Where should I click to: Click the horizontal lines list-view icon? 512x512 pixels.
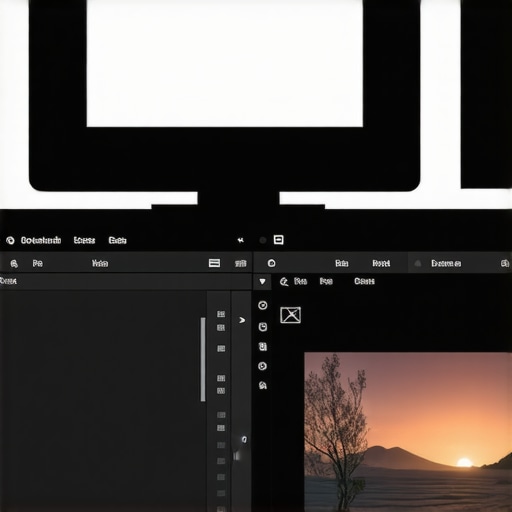pyautogui.click(x=214, y=263)
